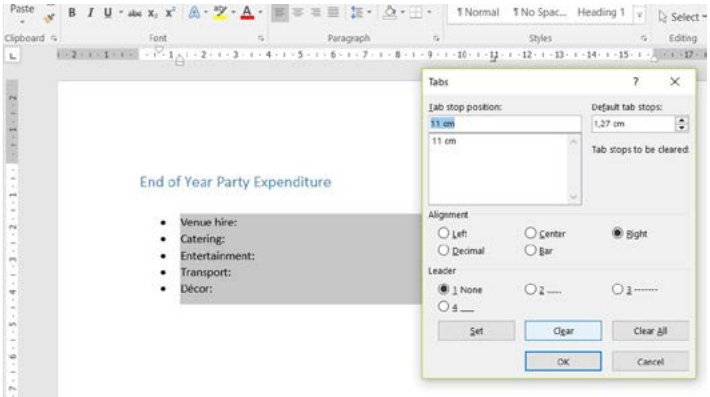Center the paragraph text
Image resolution: width=710 pixels, height=397 pixels.
coord(297,13)
